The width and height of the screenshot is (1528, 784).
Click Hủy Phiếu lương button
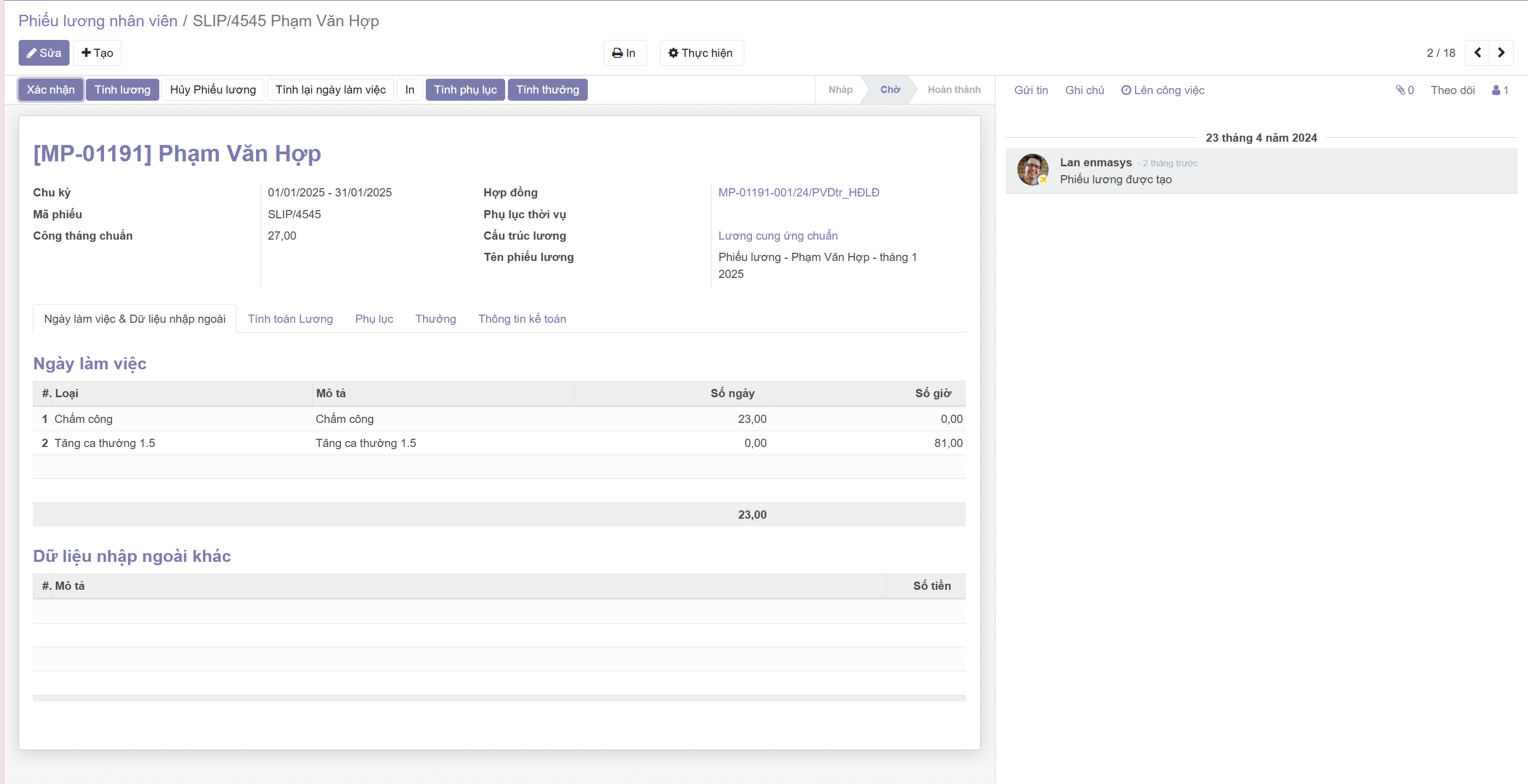tap(212, 90)
